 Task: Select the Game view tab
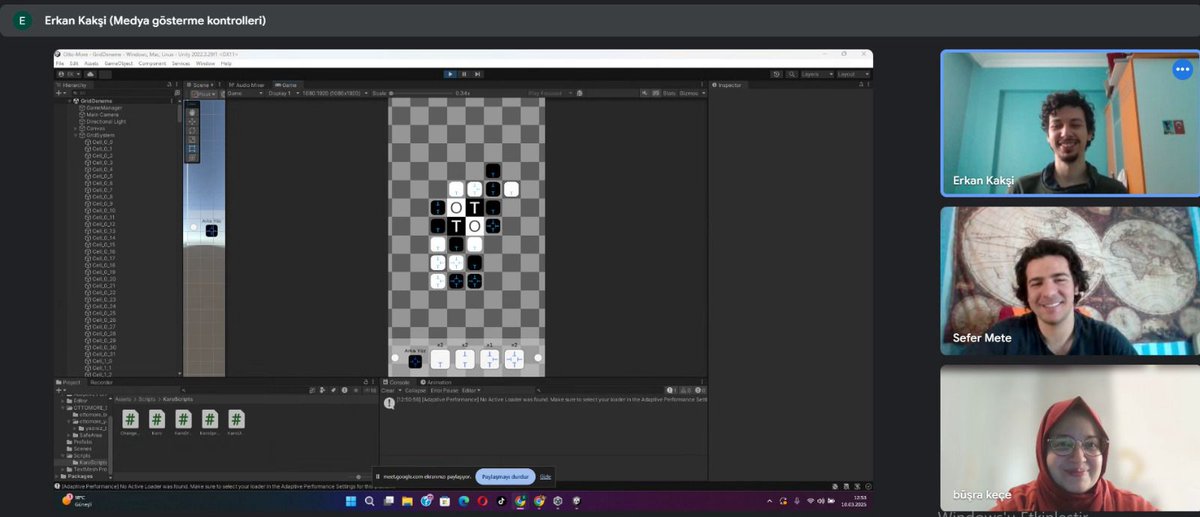tap(286, 85)
